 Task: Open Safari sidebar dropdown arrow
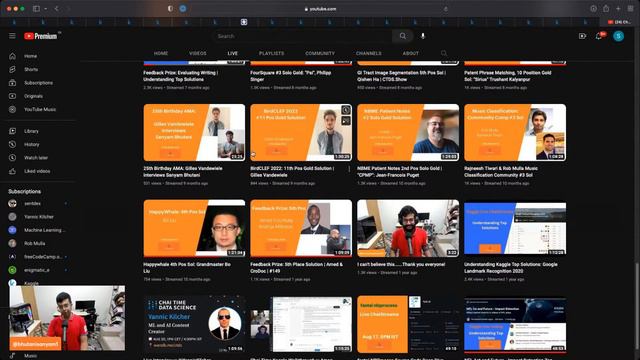pos(45,9)
